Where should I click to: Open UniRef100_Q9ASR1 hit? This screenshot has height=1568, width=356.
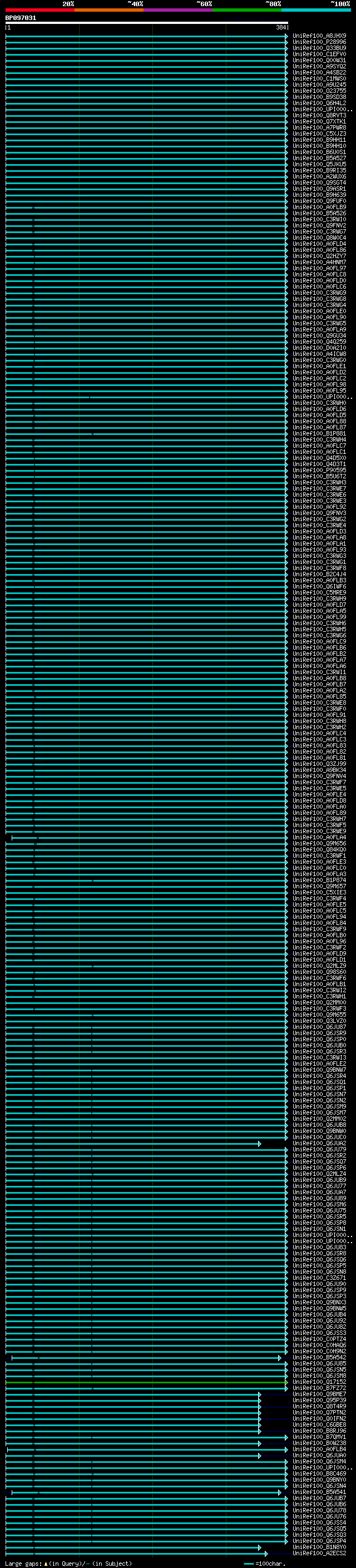coord(319,189)
